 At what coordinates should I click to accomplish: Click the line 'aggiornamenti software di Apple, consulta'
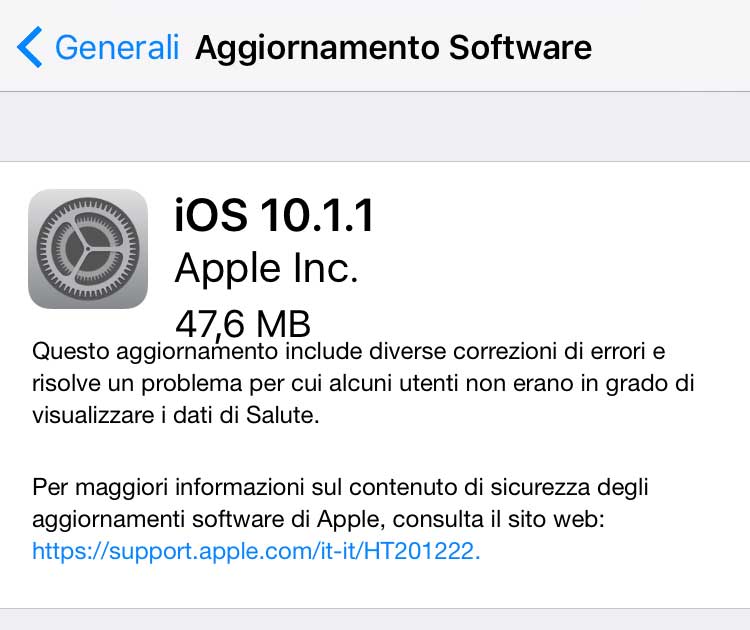point(319,519)
